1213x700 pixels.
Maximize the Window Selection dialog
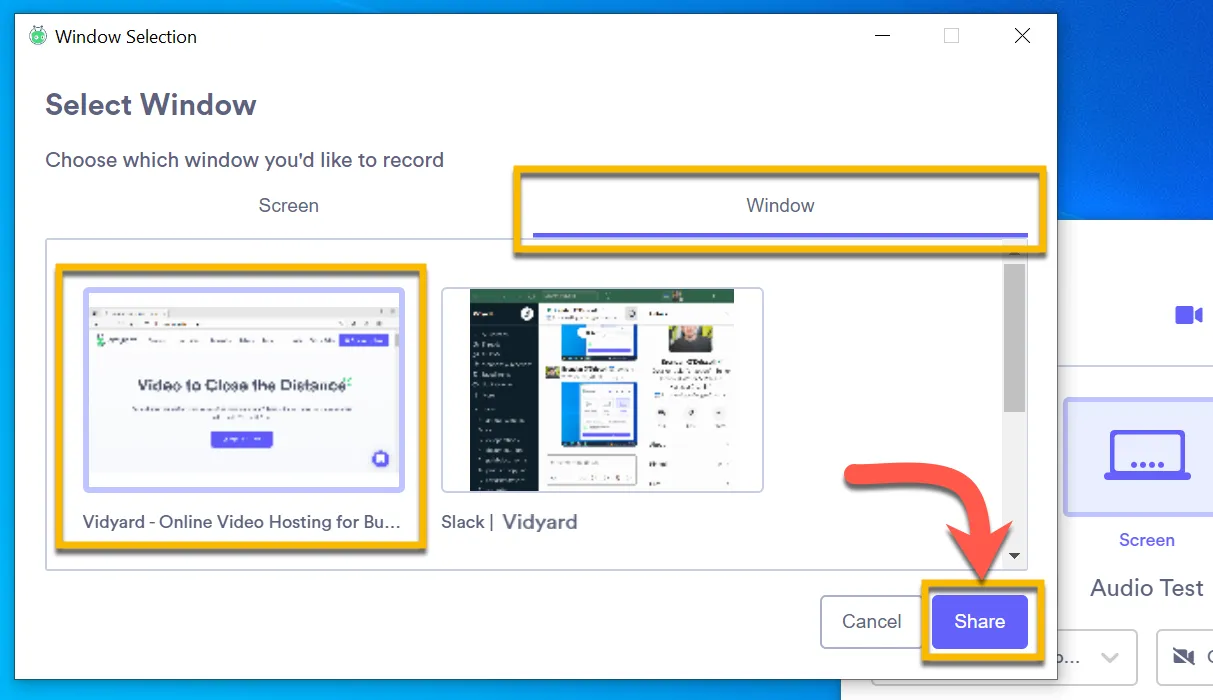click(951, 36)
